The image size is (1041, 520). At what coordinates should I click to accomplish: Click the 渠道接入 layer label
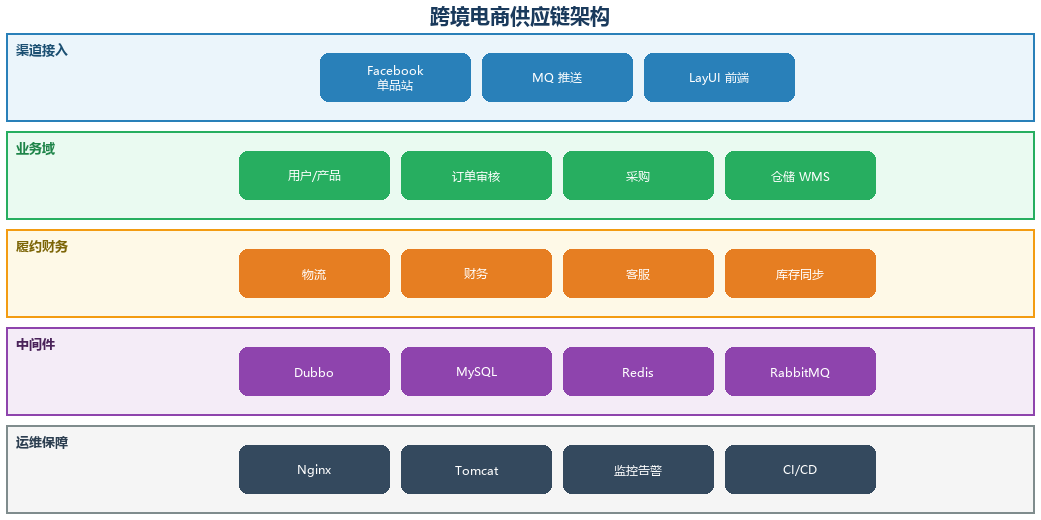click(42, 50)
